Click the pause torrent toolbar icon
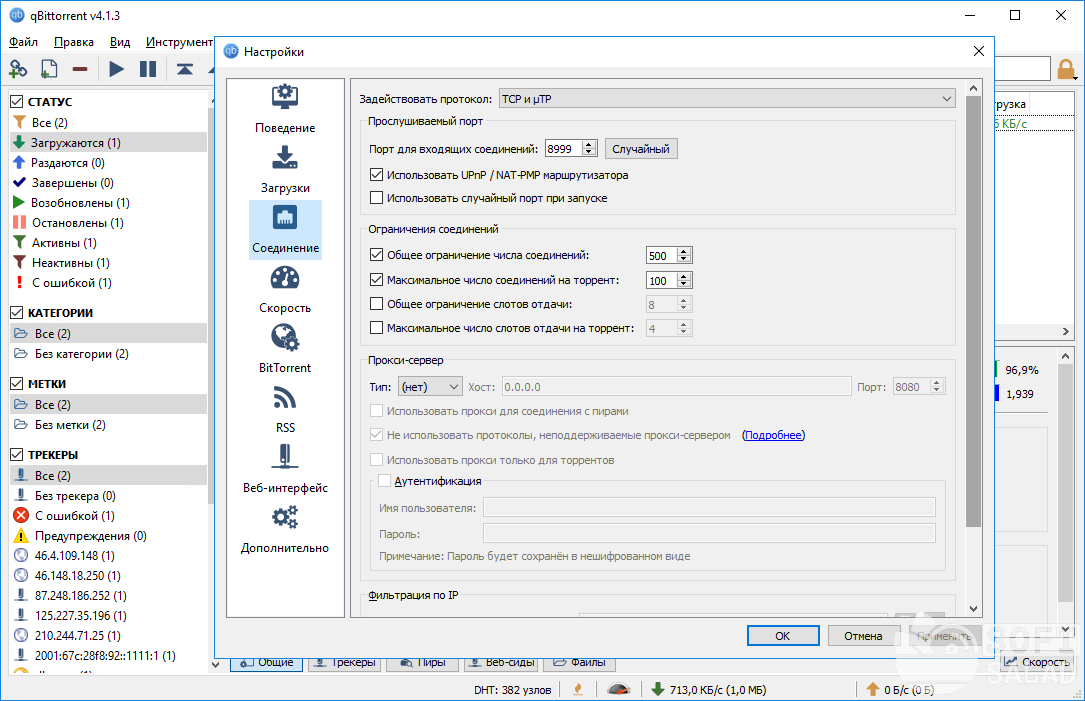The height and width of the screenshot is (701, 1085). (148, 69)
